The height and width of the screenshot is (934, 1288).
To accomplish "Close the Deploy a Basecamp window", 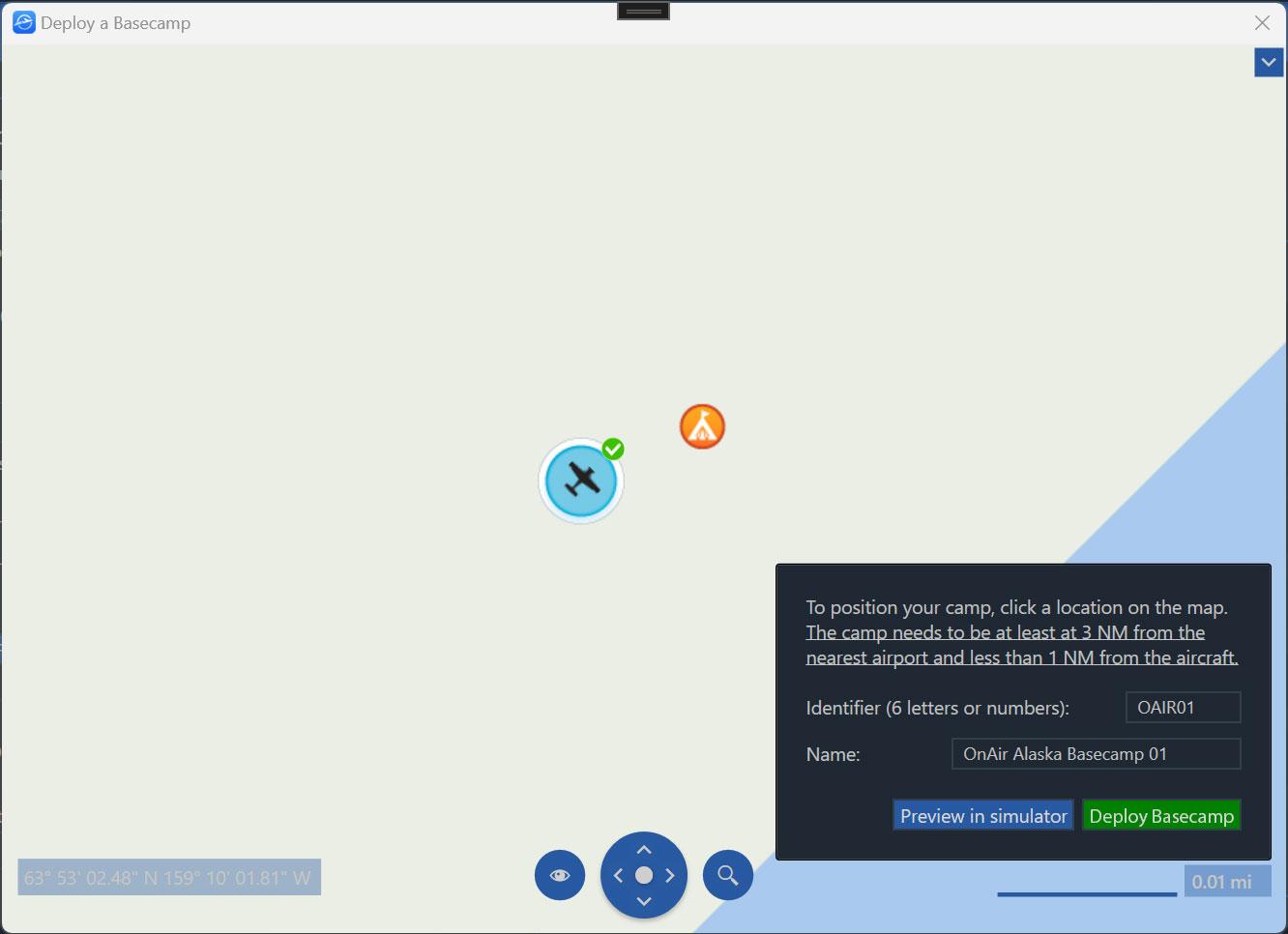I will [x=1262, y=23].
